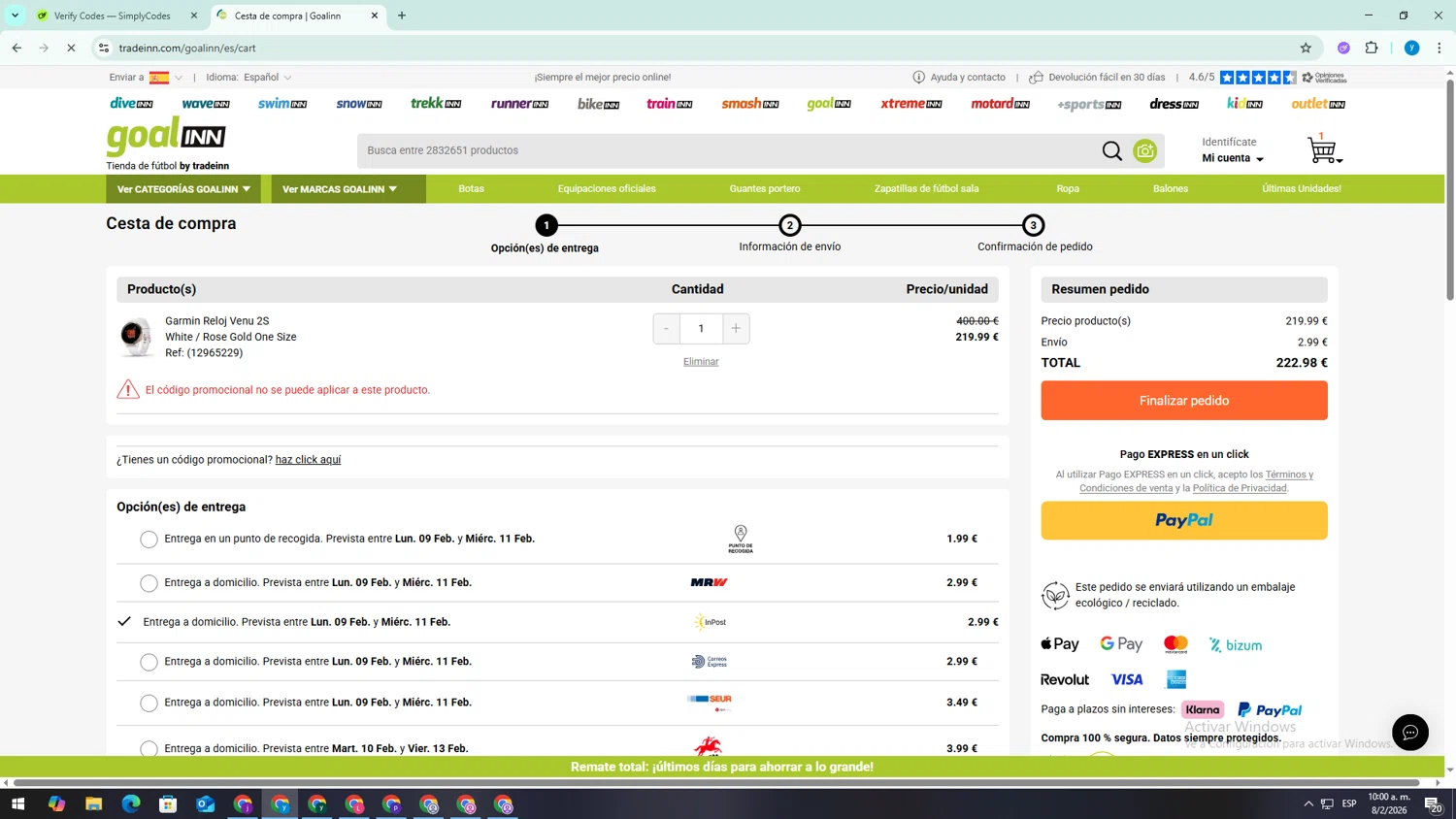Open the trekkinn store link
Image resolution: width=1456 pixels, height=819 pixels.
(x=436, y=103)
